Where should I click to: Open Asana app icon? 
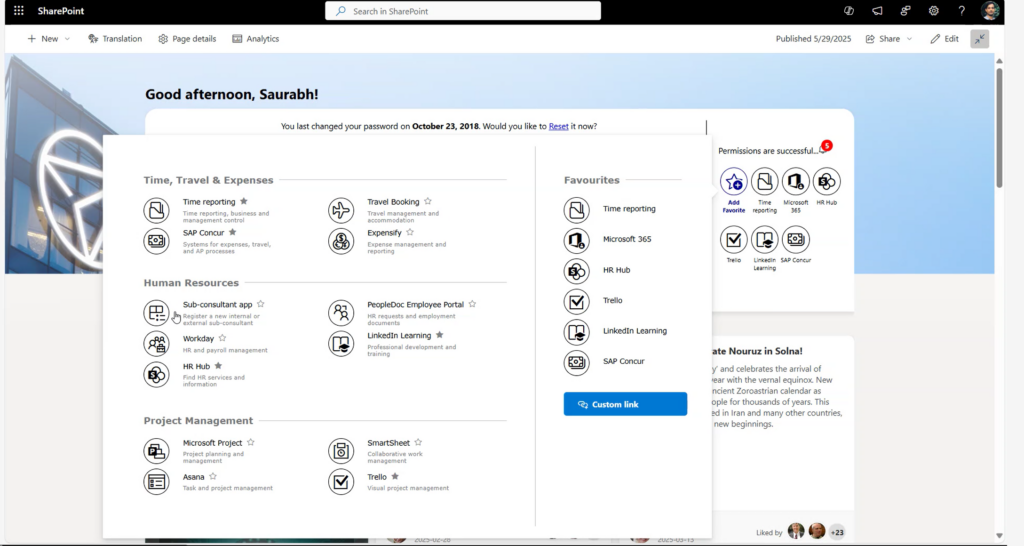(157, 482)
